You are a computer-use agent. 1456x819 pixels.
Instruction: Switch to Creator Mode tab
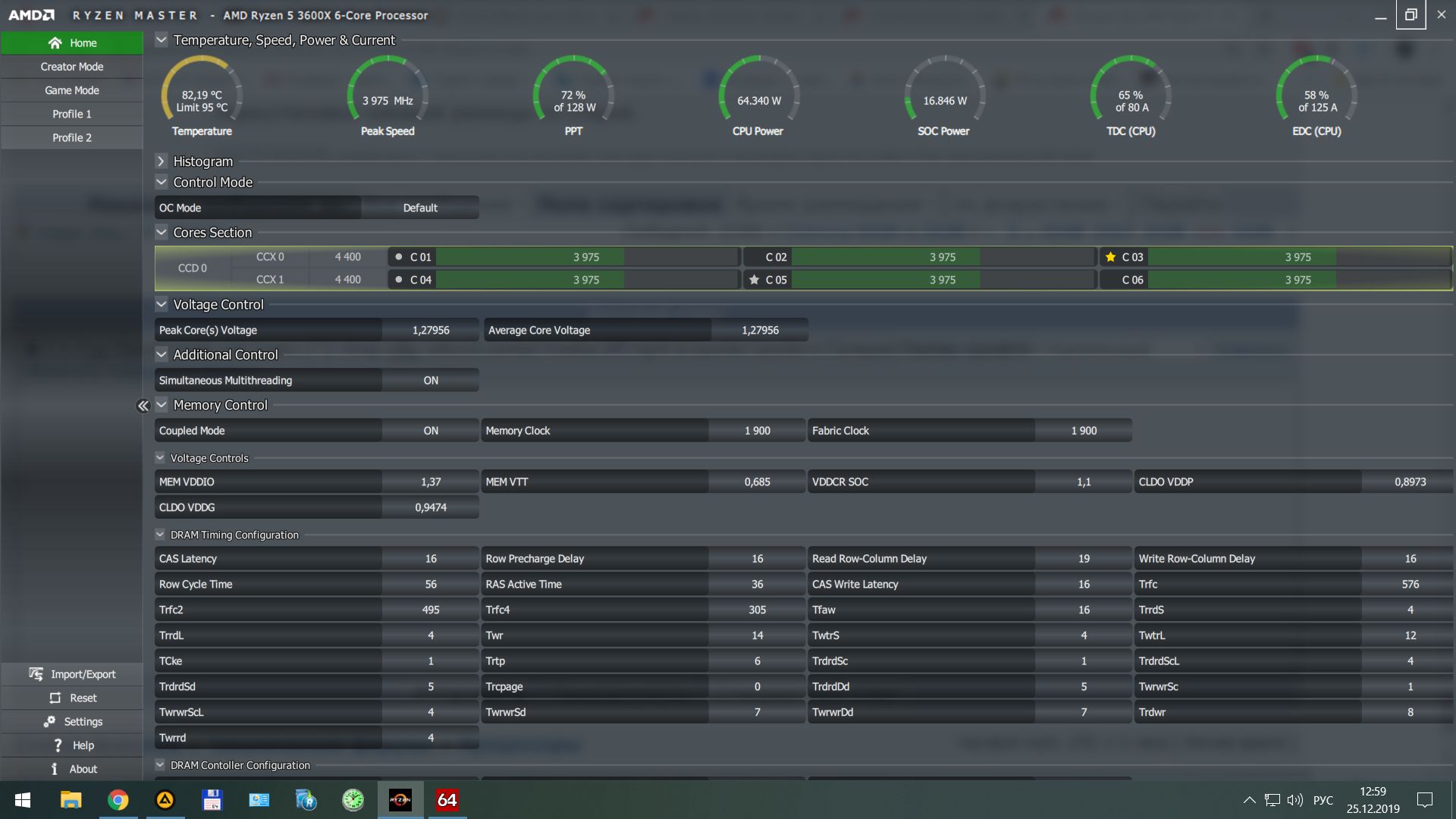(72, 67)
